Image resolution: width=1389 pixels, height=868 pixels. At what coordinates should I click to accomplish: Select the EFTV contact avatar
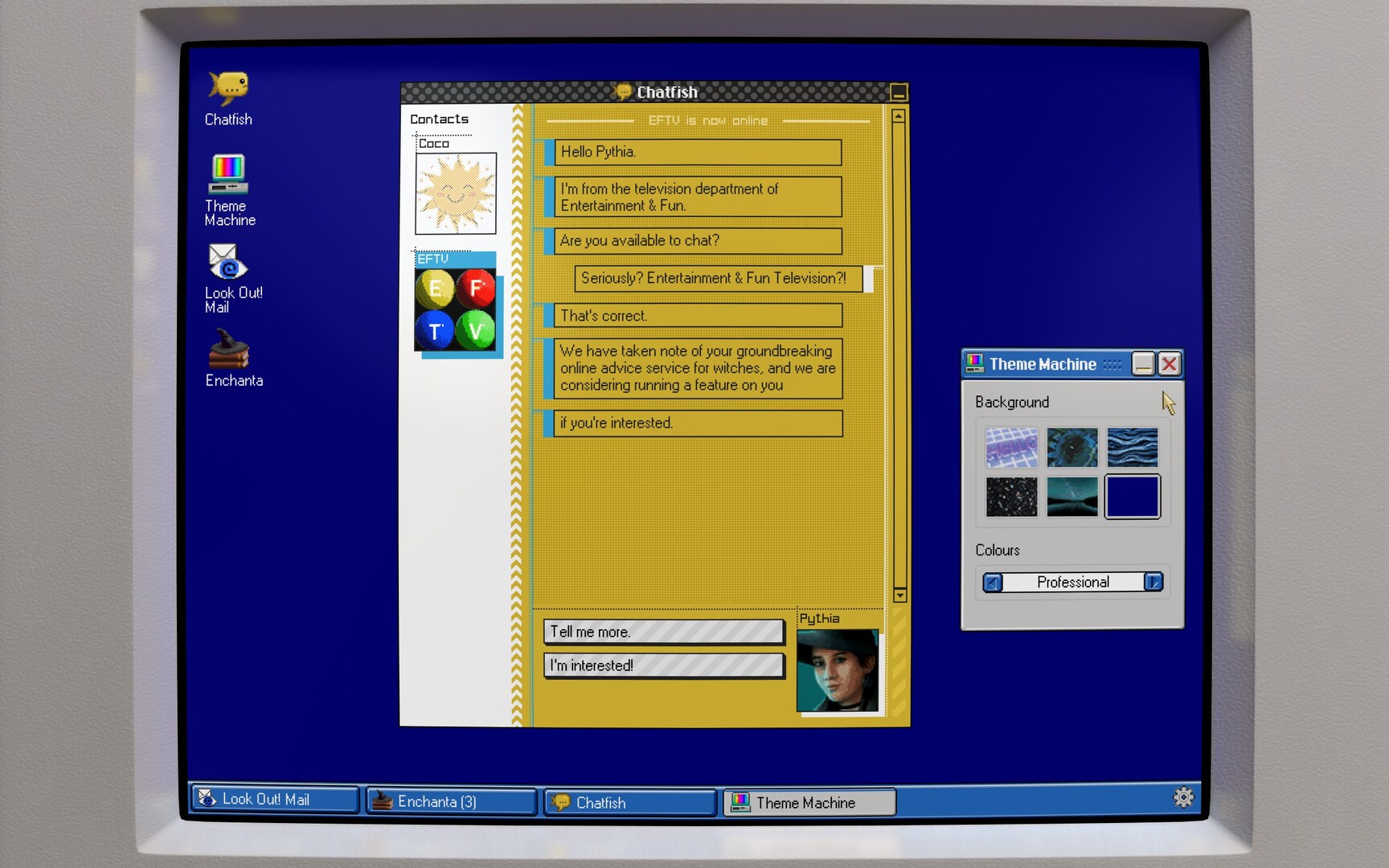455,309
